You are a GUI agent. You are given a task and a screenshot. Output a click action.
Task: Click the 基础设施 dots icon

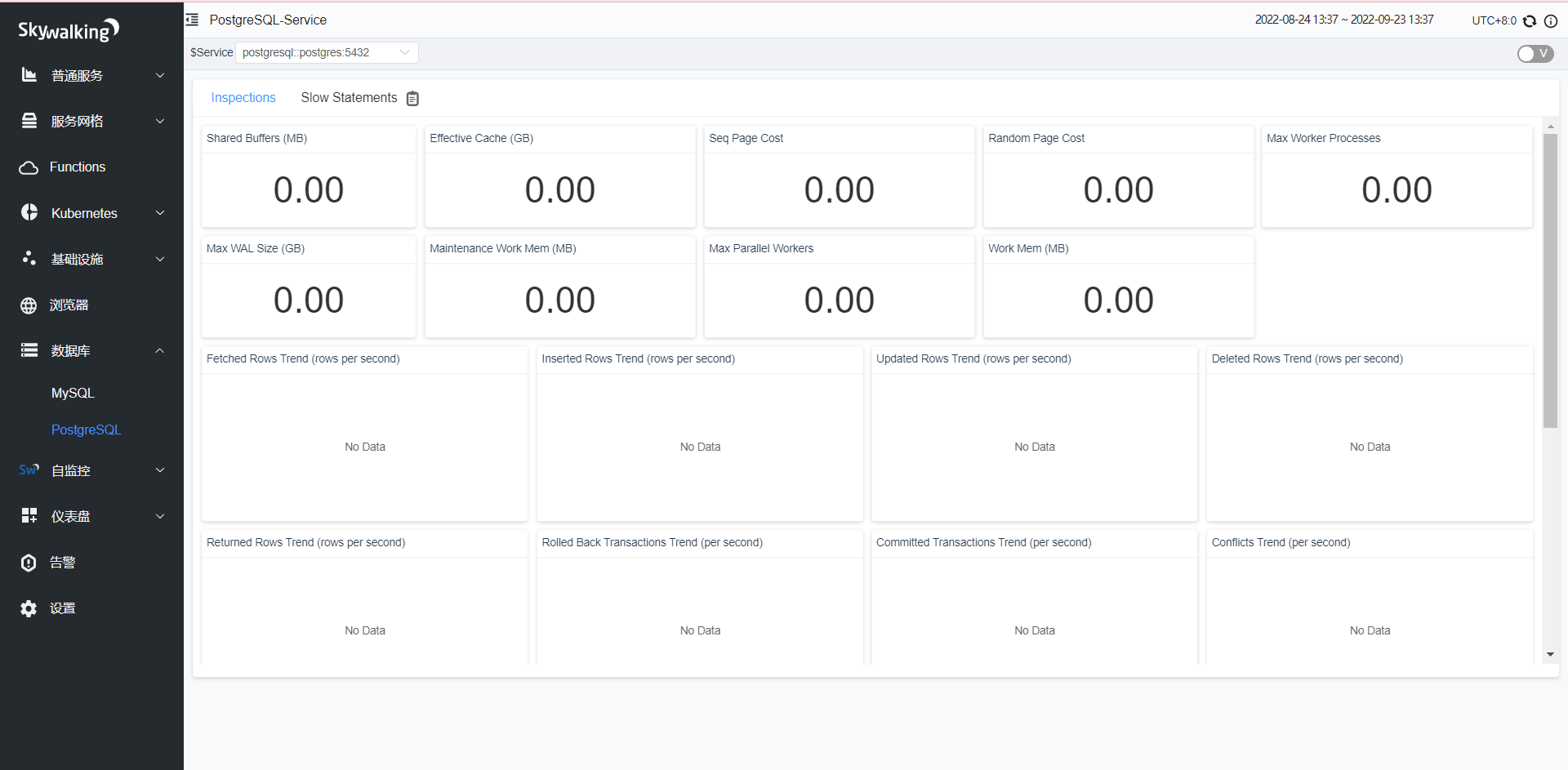pos(29,258)
